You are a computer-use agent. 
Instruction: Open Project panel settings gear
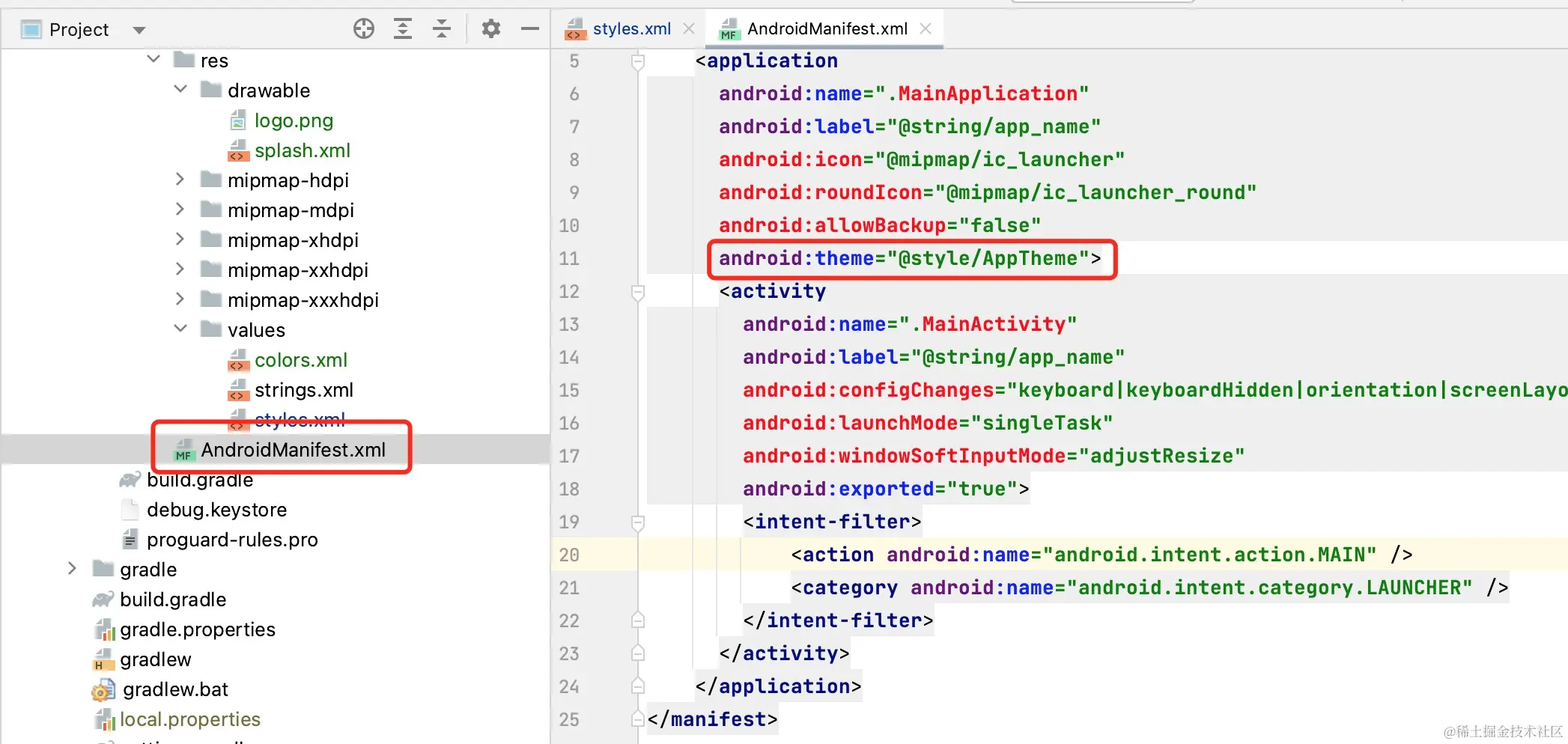491,29
